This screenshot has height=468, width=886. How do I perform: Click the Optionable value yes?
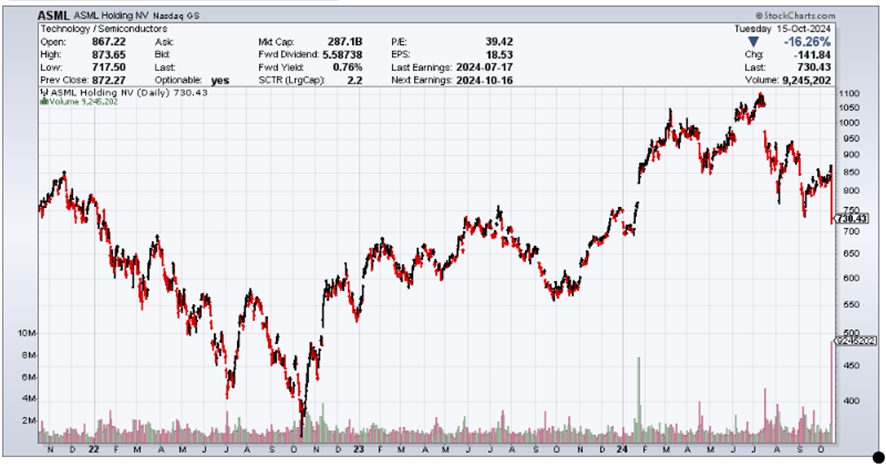220,80
